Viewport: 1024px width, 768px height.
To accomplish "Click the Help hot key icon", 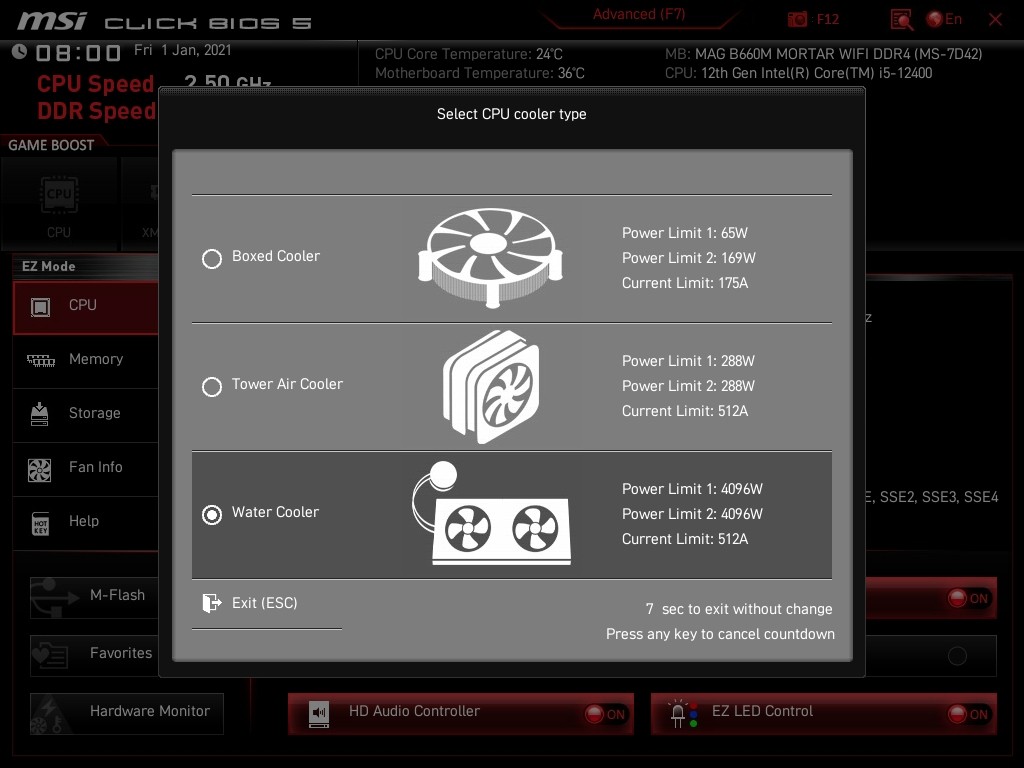I will (x=40, y=524).
